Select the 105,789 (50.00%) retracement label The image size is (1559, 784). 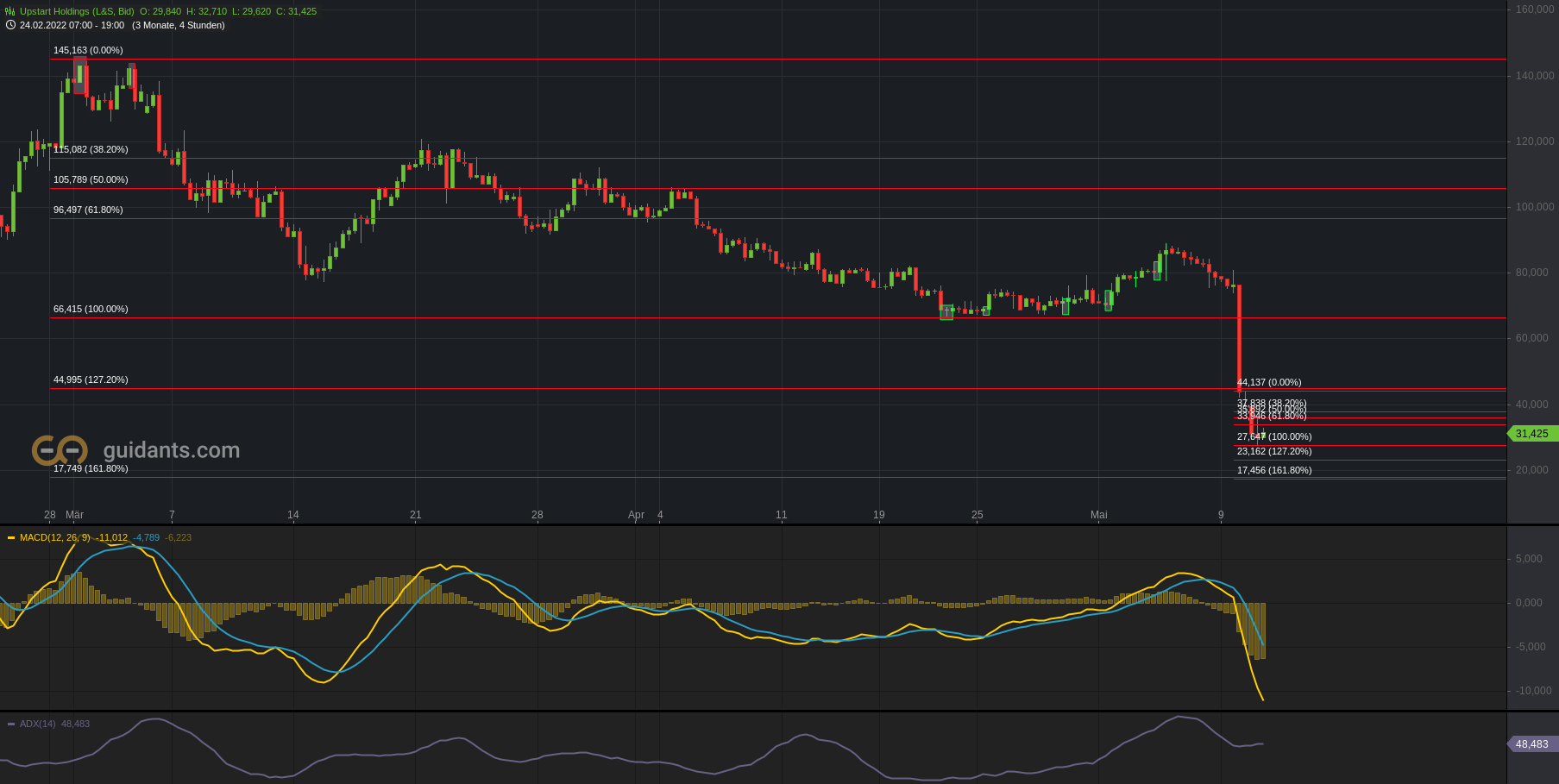91,179
